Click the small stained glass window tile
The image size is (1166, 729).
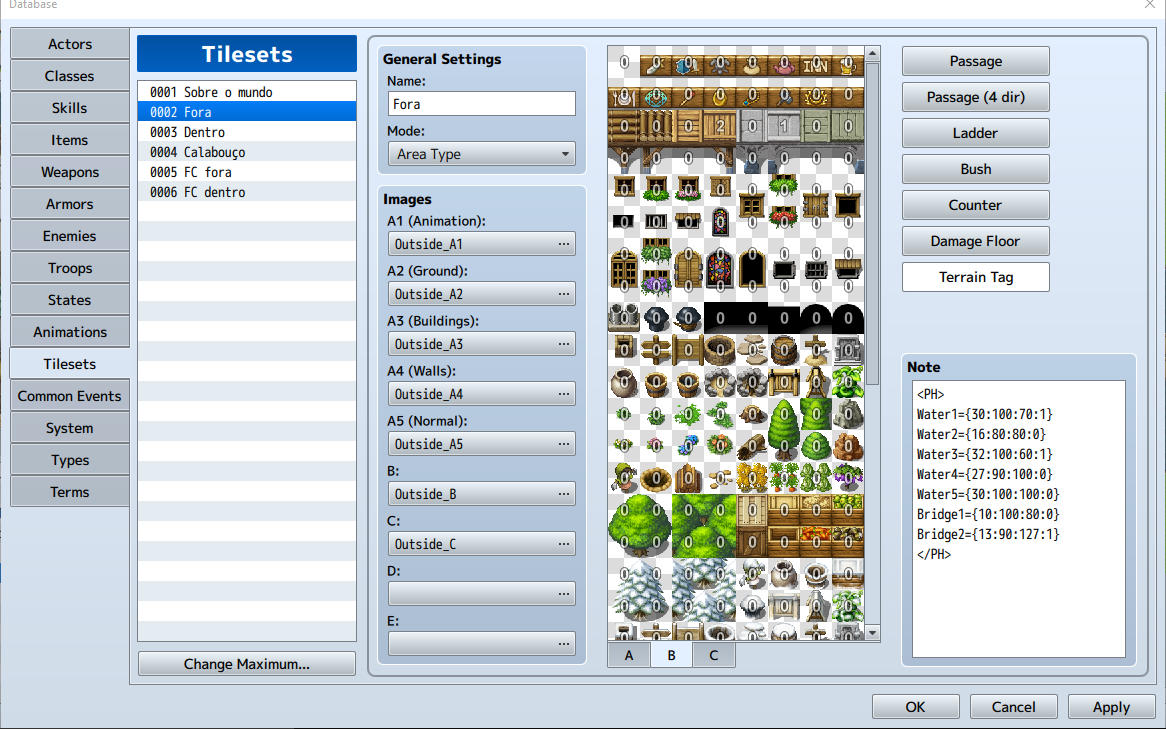(720, 222)
